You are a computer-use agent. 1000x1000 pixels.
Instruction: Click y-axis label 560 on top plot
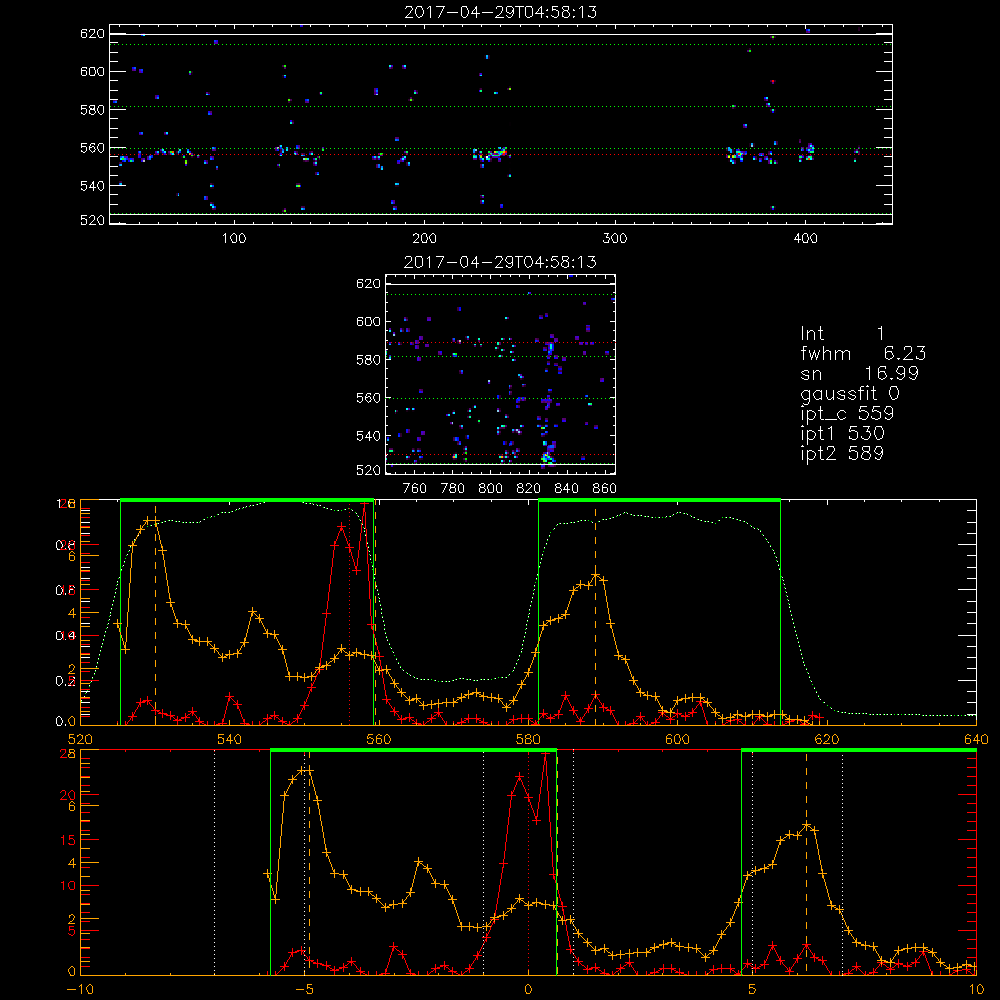92,148
